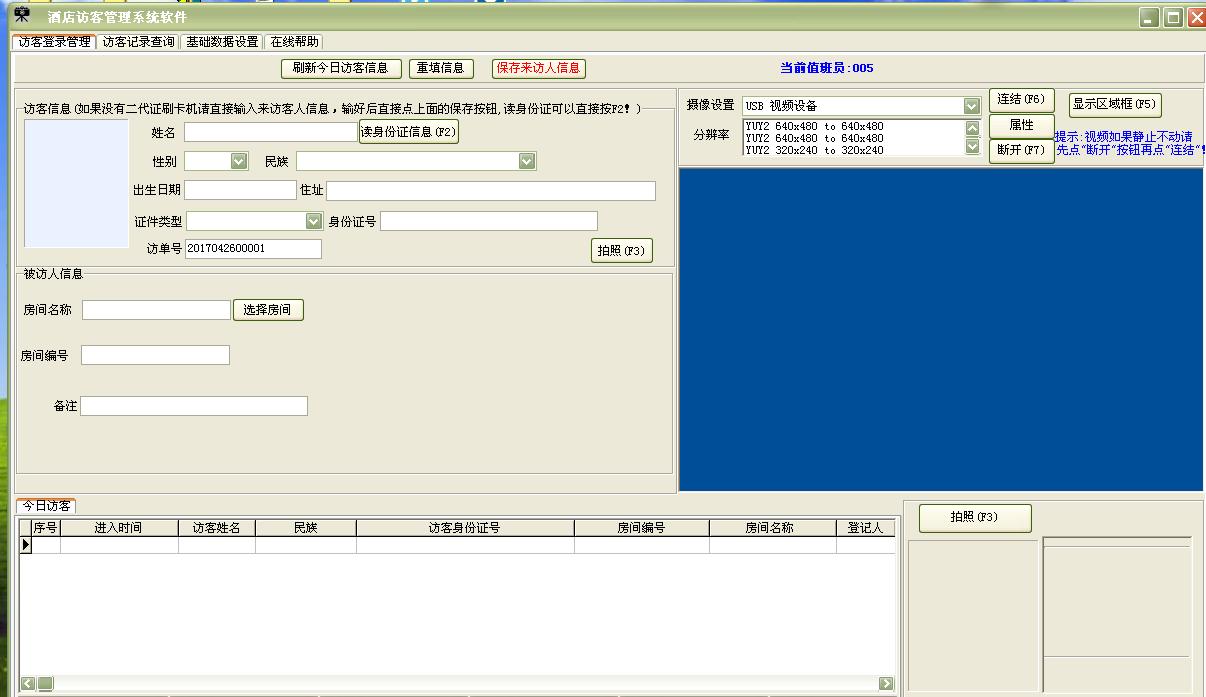Click the 出生日期 input field
Screen dimensions: 1206x697
(x=240, y=190)
